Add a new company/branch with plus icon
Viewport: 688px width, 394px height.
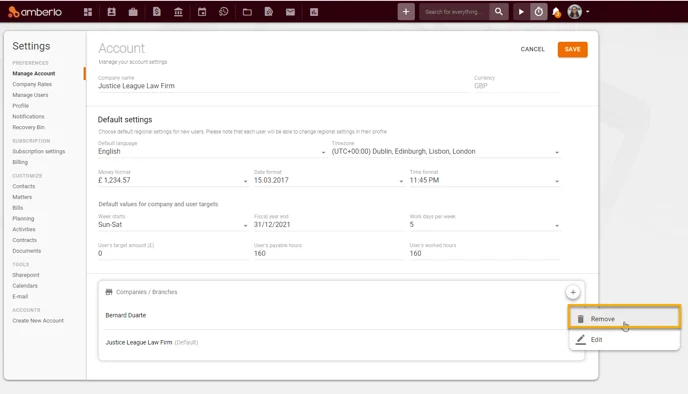click(x=573, y=292)
